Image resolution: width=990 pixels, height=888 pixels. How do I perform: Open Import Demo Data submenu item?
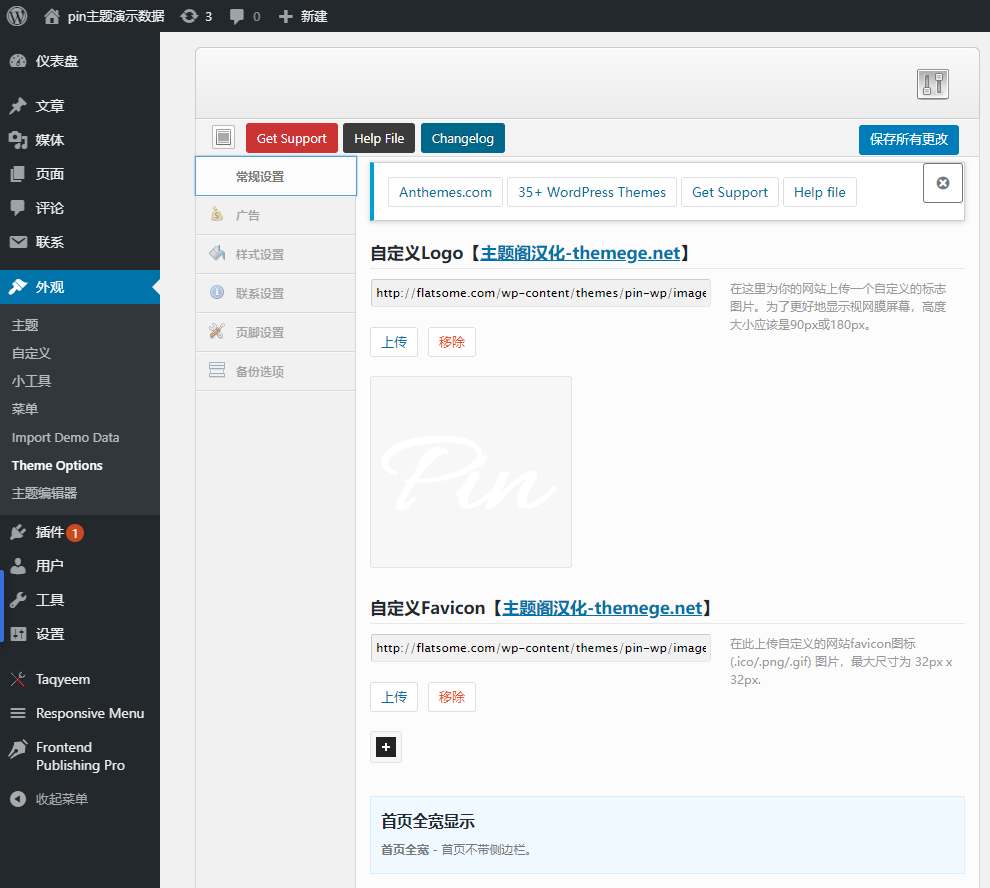(x=65, y=438)
